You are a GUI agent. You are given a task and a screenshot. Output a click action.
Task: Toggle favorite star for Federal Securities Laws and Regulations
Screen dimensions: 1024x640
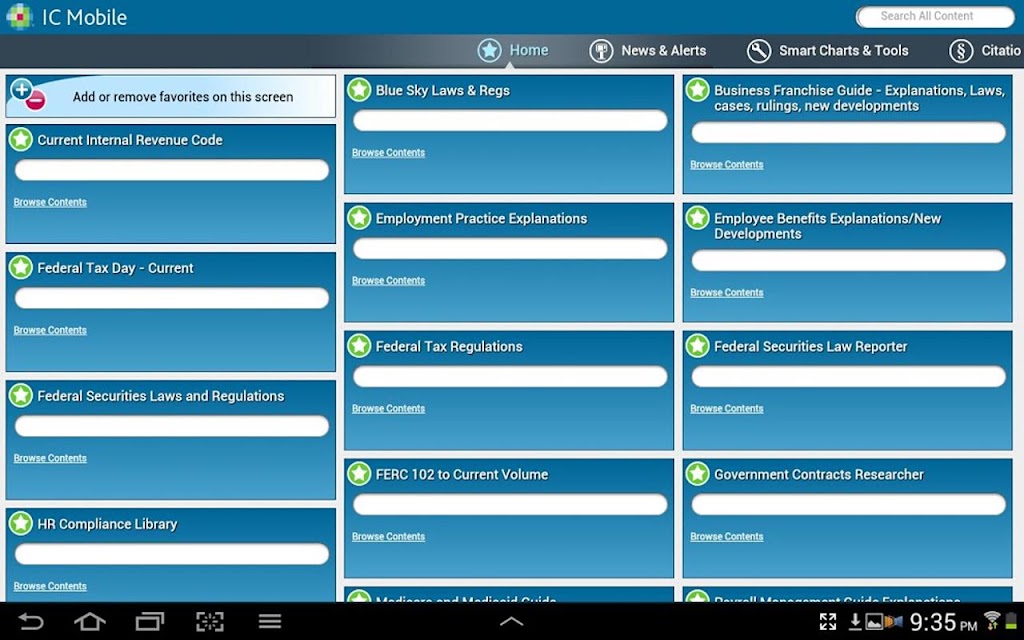(x=21, y=395)
